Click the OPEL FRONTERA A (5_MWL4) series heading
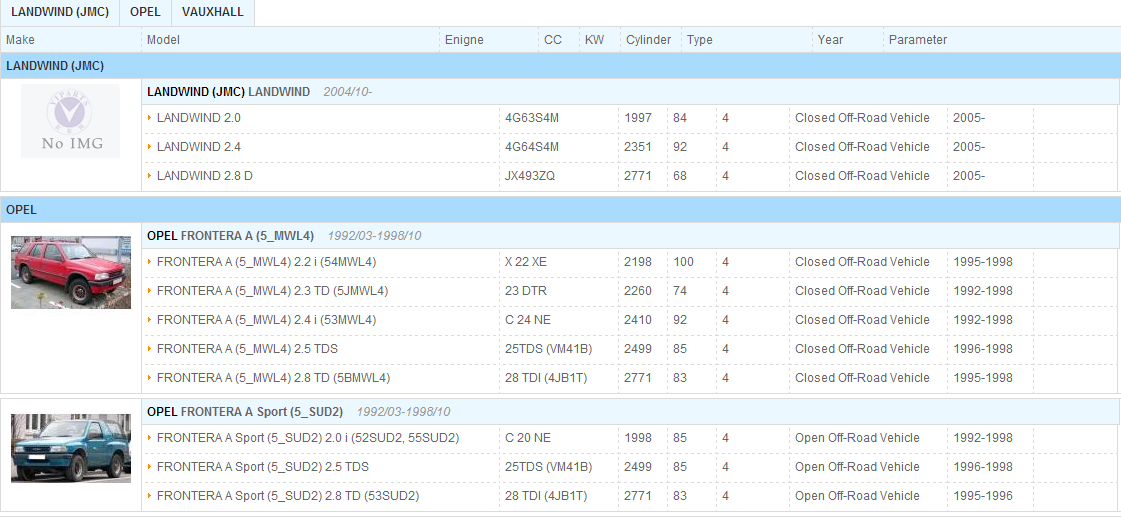This screenshot has height=517, width=1121. [230, 235]
